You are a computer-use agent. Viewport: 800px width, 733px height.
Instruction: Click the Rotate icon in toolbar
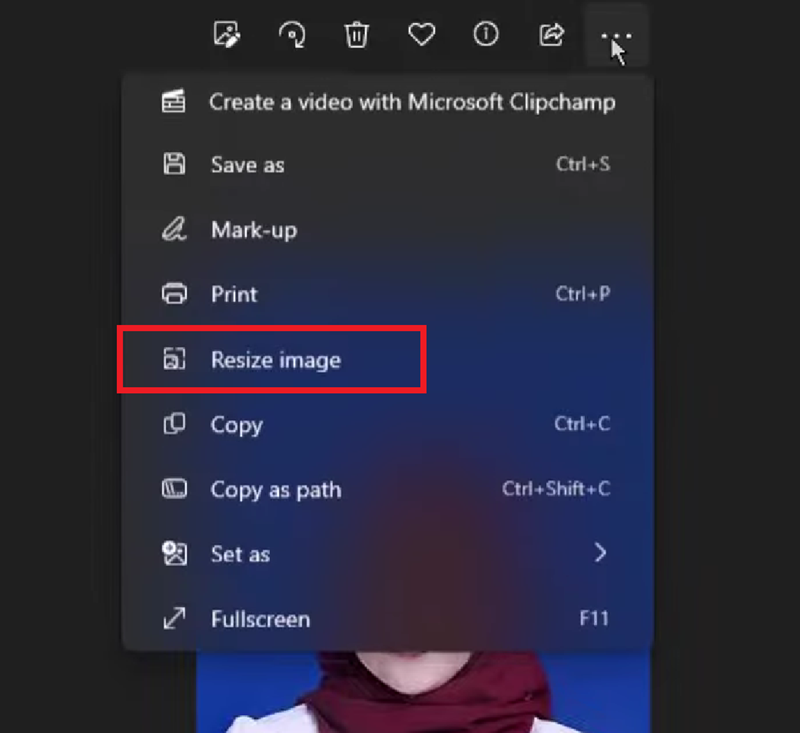(291, 35)
